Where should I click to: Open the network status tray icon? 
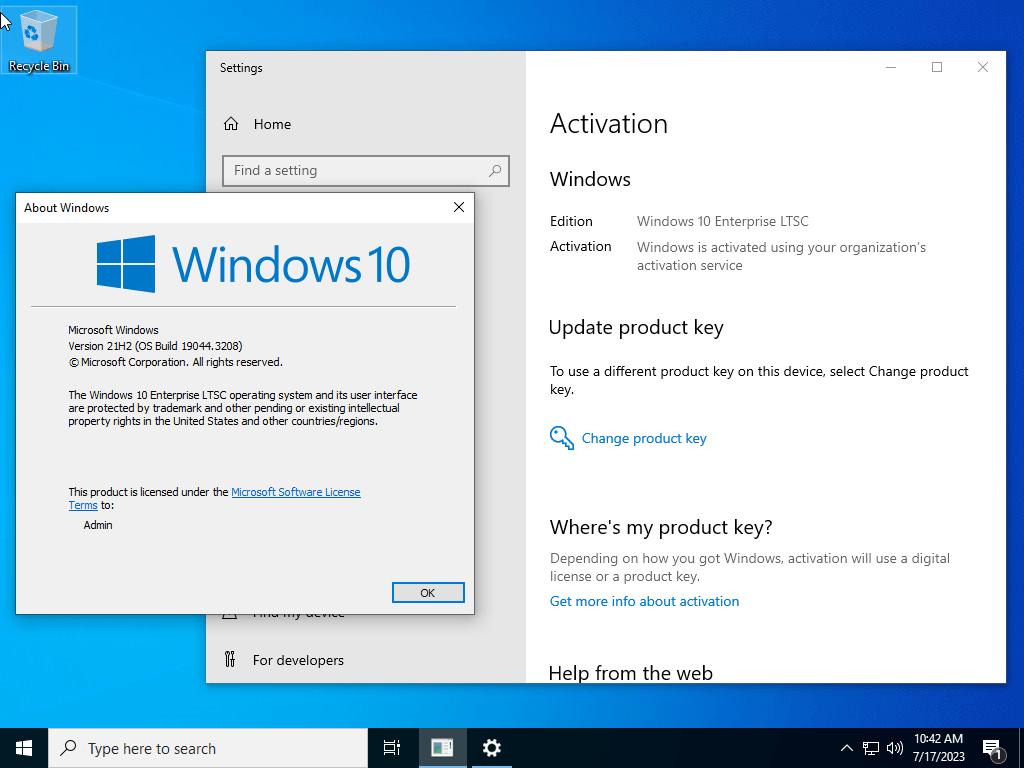(x=871, y=748)
